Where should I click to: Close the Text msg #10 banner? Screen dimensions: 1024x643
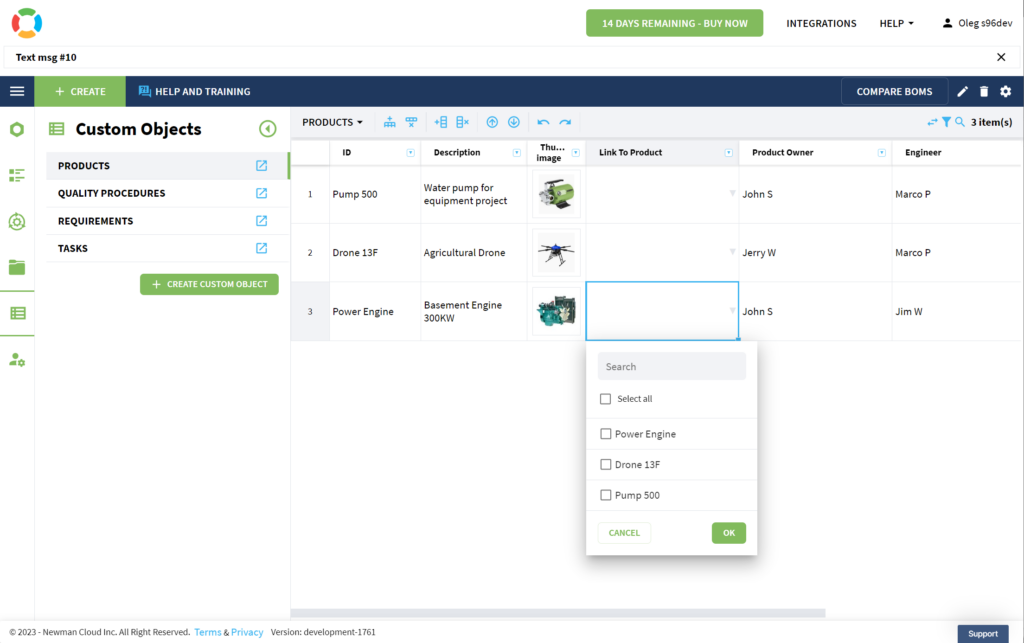[x=1001, y=57]
